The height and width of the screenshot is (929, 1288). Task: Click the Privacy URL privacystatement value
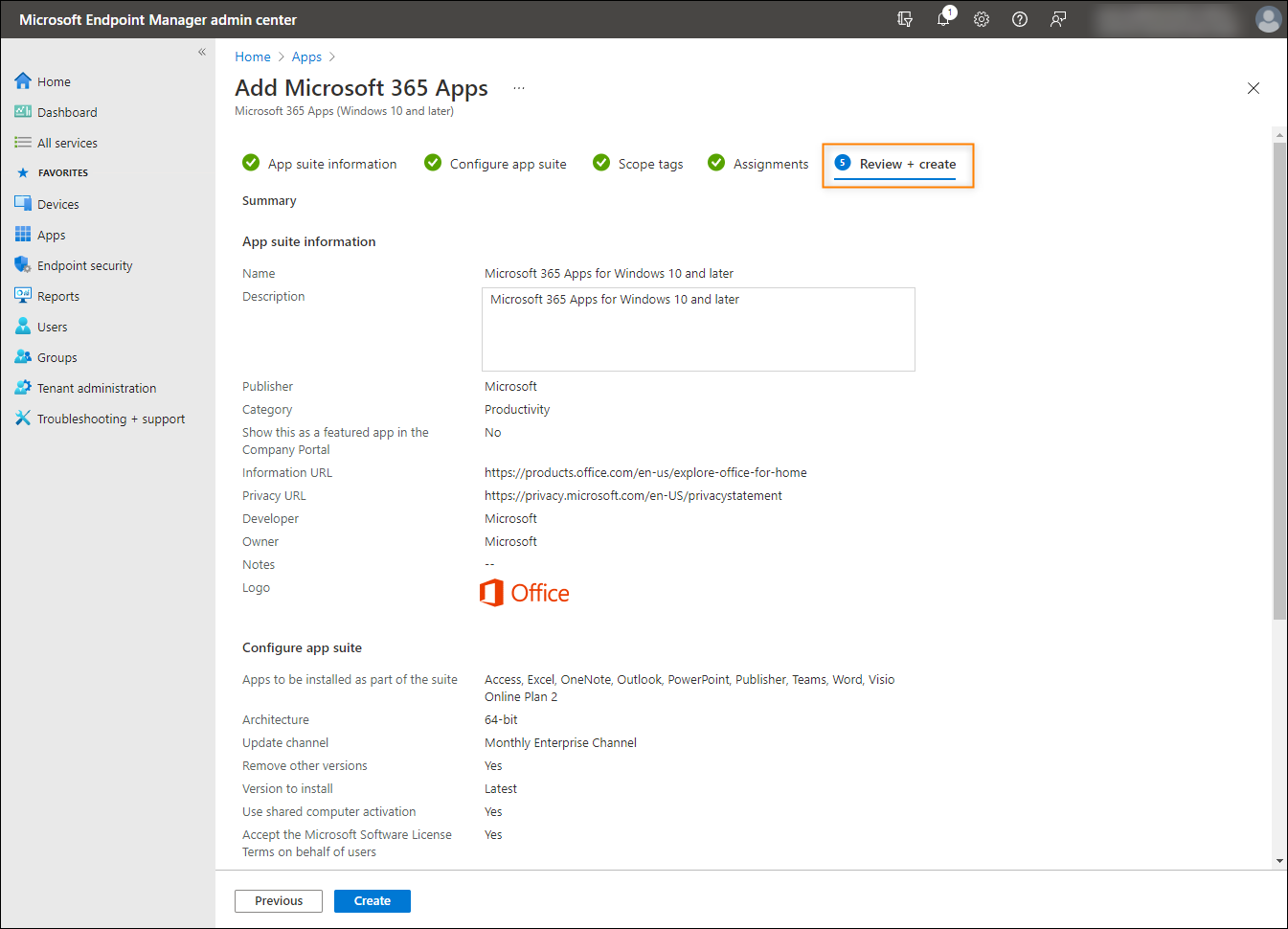[x=633, y=495]
